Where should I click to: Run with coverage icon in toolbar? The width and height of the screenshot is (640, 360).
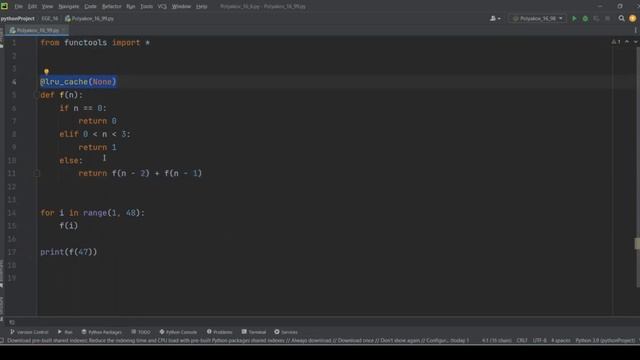(596, 18)
